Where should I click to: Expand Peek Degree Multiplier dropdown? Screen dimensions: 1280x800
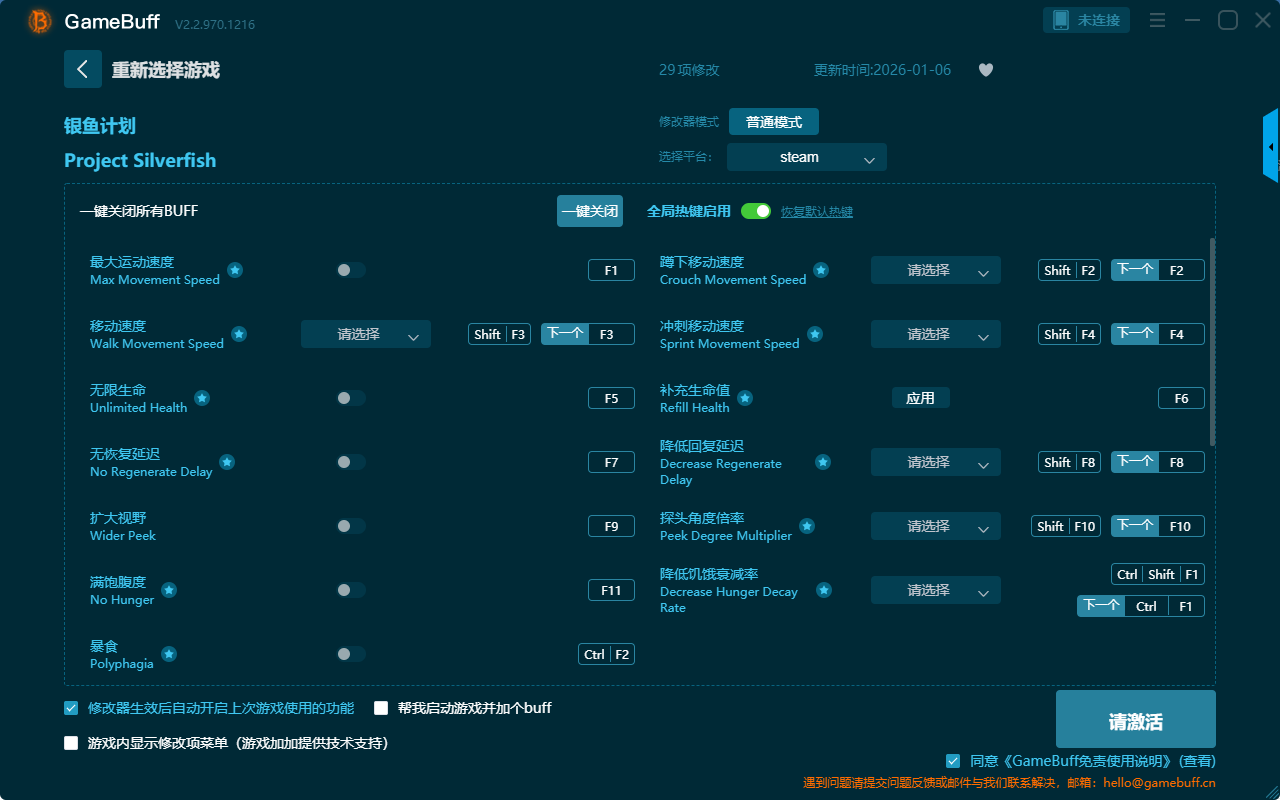click(935, 526)
